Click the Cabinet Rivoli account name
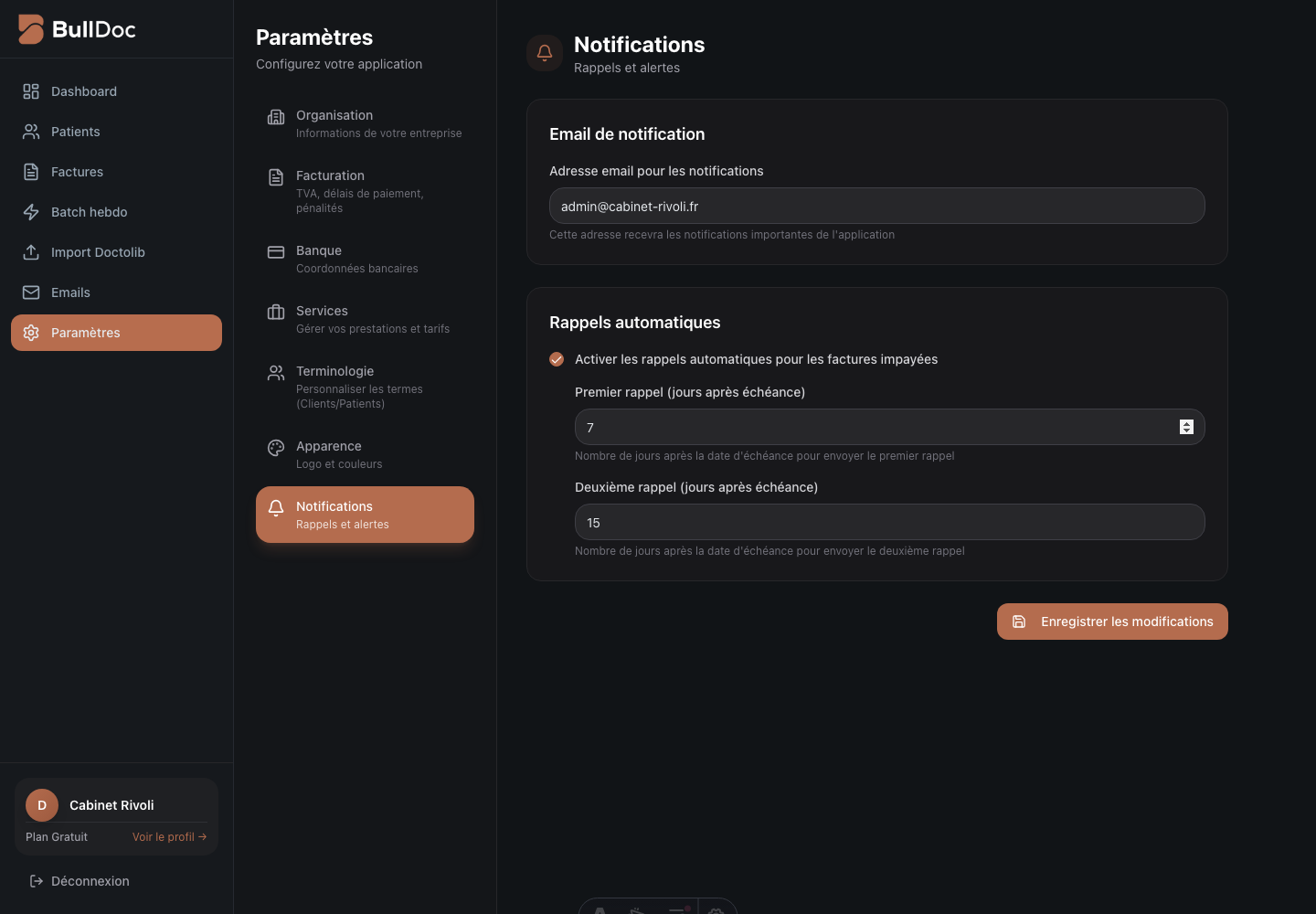Image resolution: width=1316 pixels, height=914 pixels. pyautogui.click(x=111, y=805)
